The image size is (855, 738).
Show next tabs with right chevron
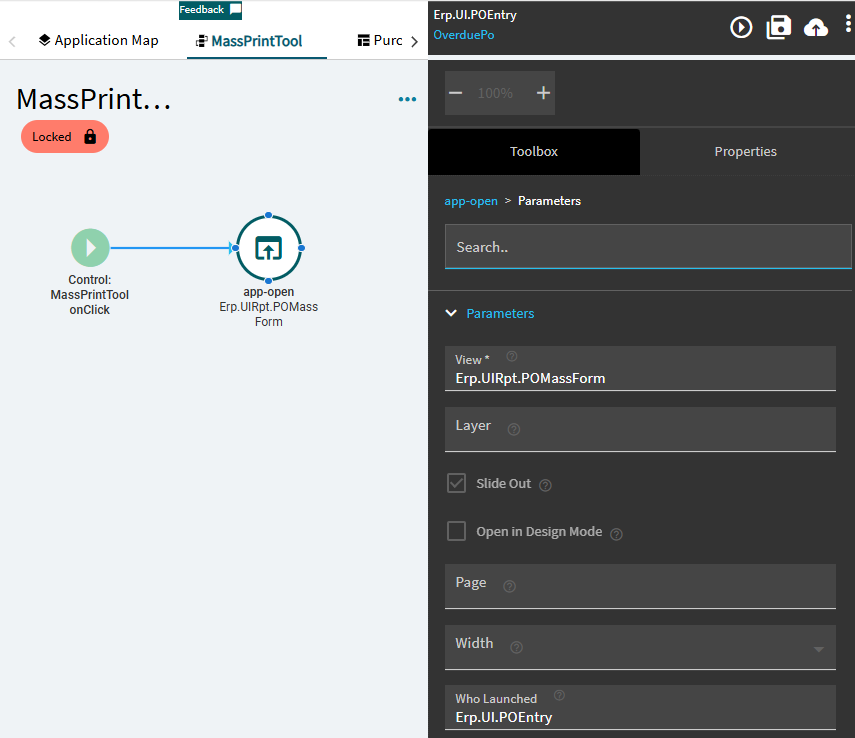coord(414,41)
